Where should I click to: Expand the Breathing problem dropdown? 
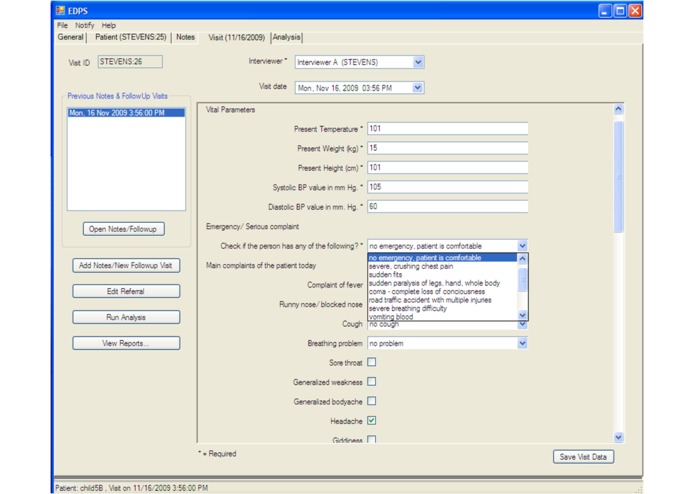pyautogui.click(x=522, y=343)
